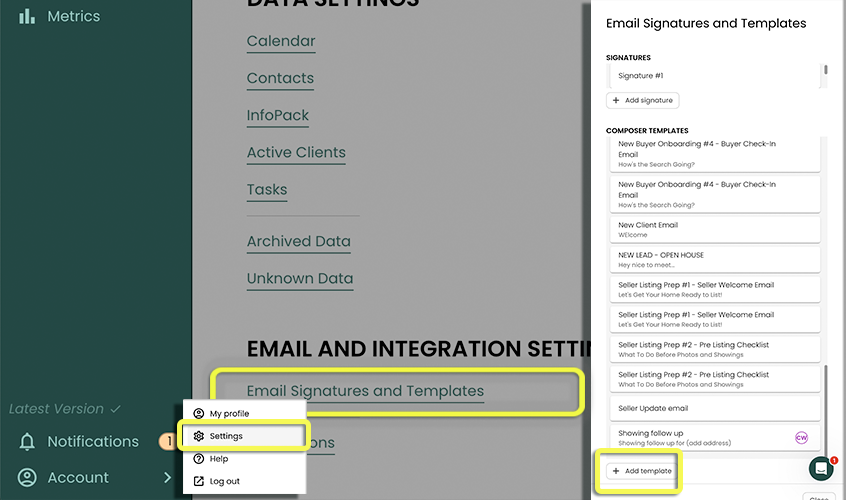Click the Help question mark icon
Image resolution: width=846 pixels, height=500 pixels.
click(x=198, y=459)
